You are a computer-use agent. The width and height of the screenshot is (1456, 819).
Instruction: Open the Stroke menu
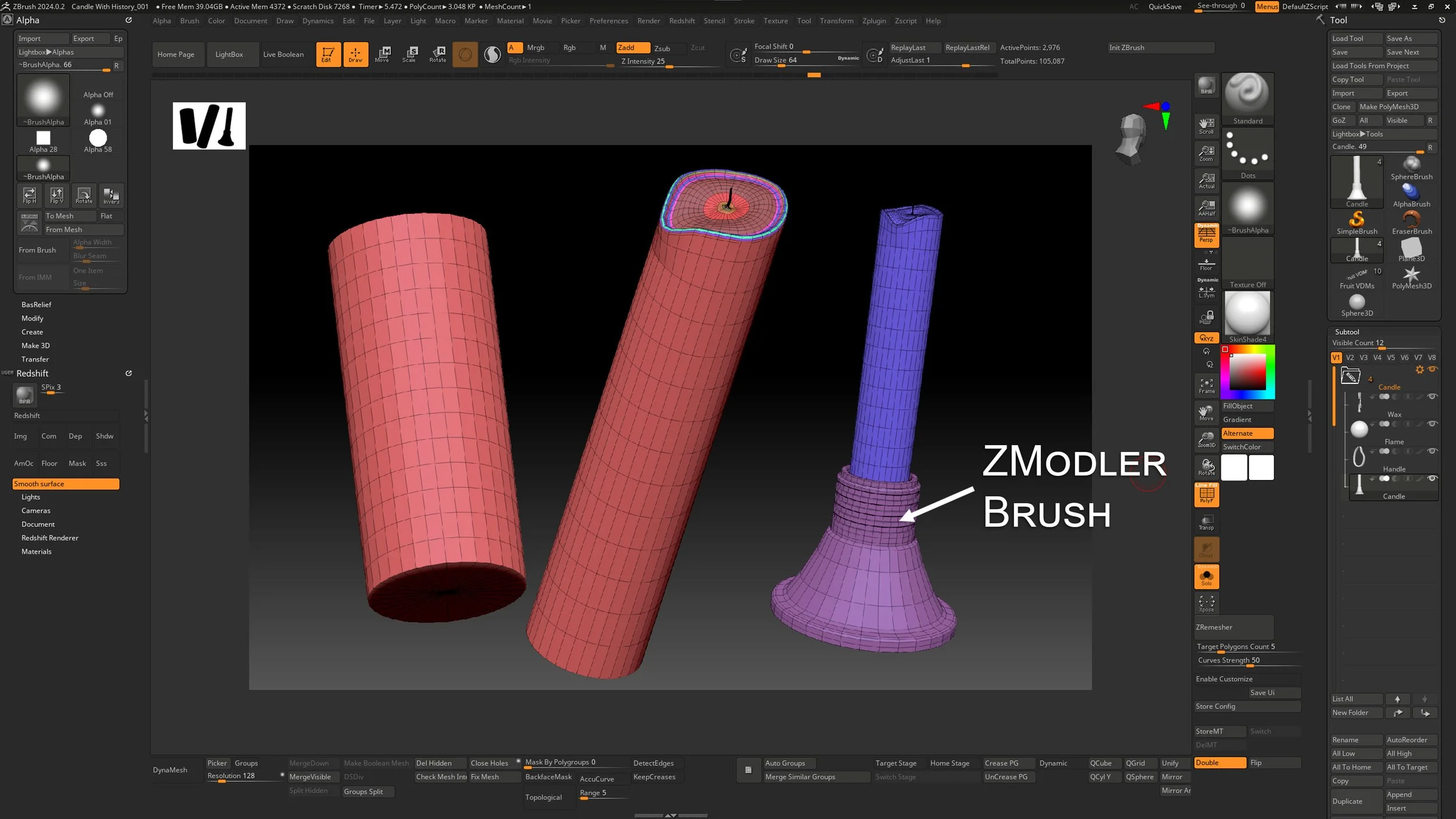[744, 21]
